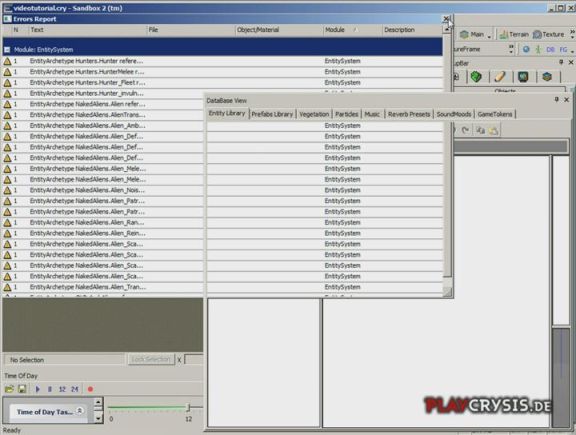The image size is (576, 435).
Task: Toggle the 12 hour time display
Action: pos(62,389)
